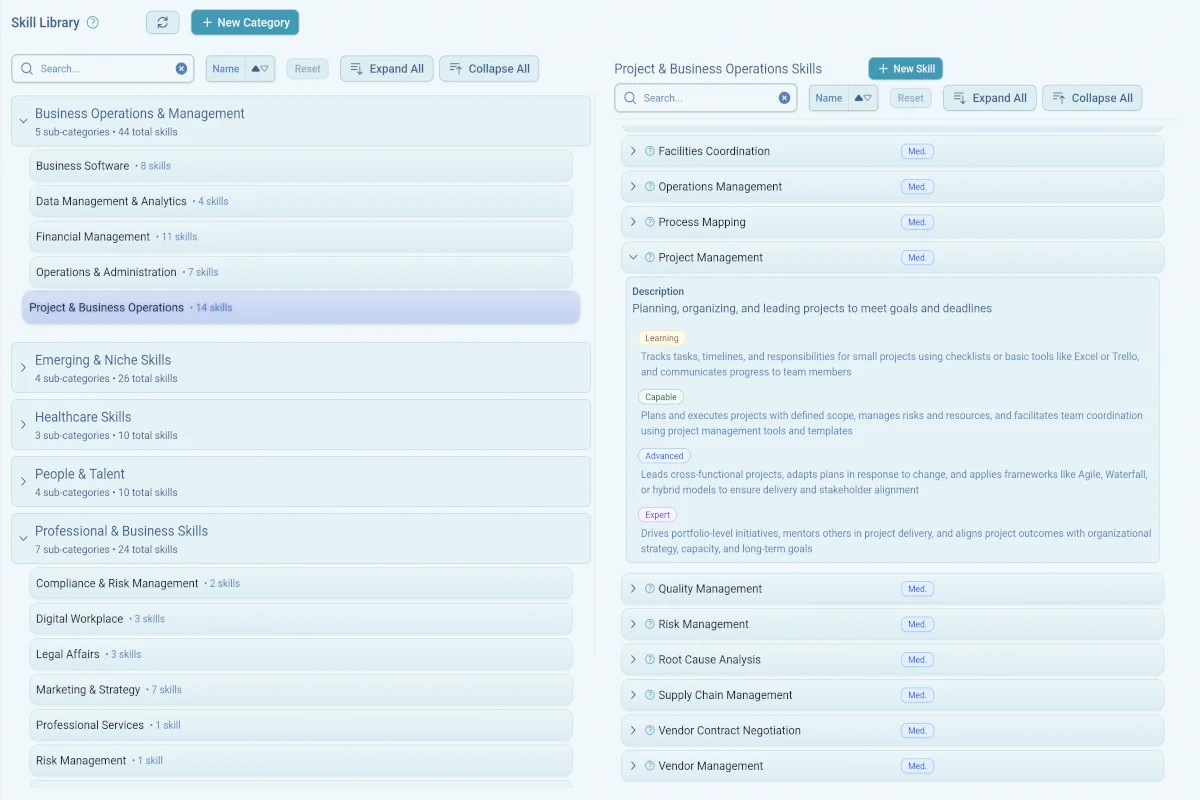Screen dimensions: 1200x800
Task: Expand the Healthcare Skills category
Action: (x=23, y=425)
